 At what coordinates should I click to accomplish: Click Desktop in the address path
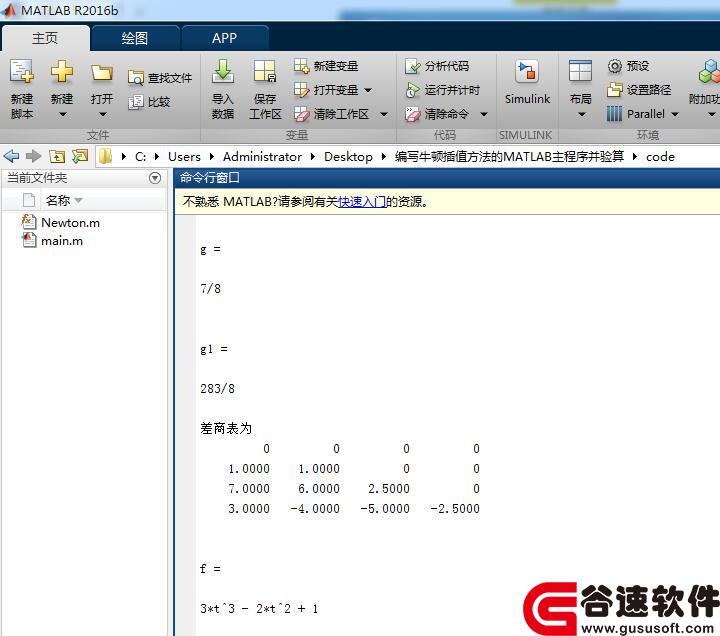click(x=348, y=157)
